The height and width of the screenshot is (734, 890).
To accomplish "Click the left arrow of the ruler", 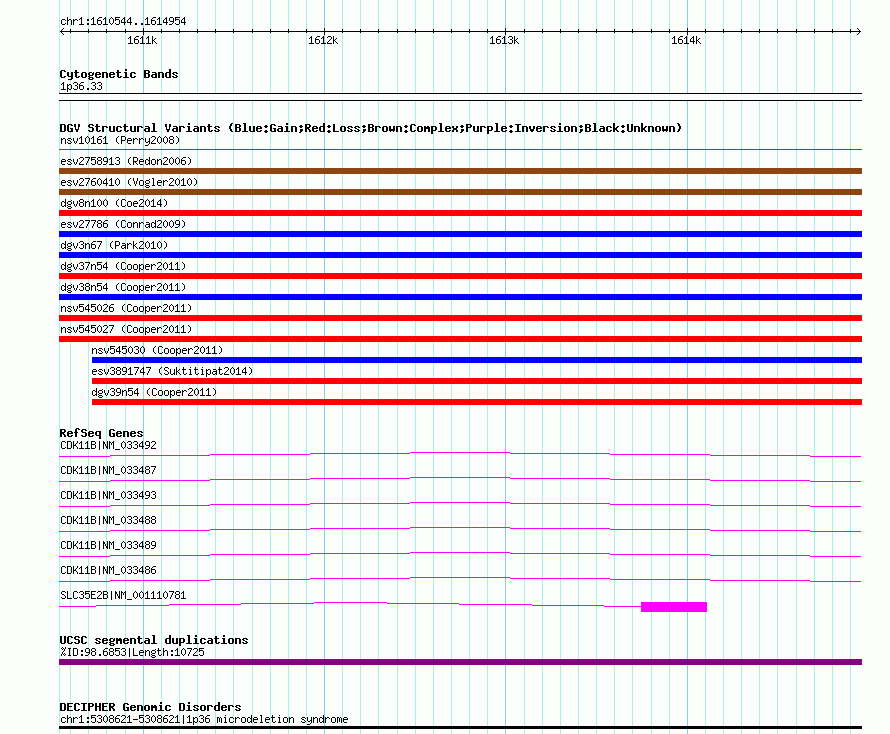I will tap(62, 31).
